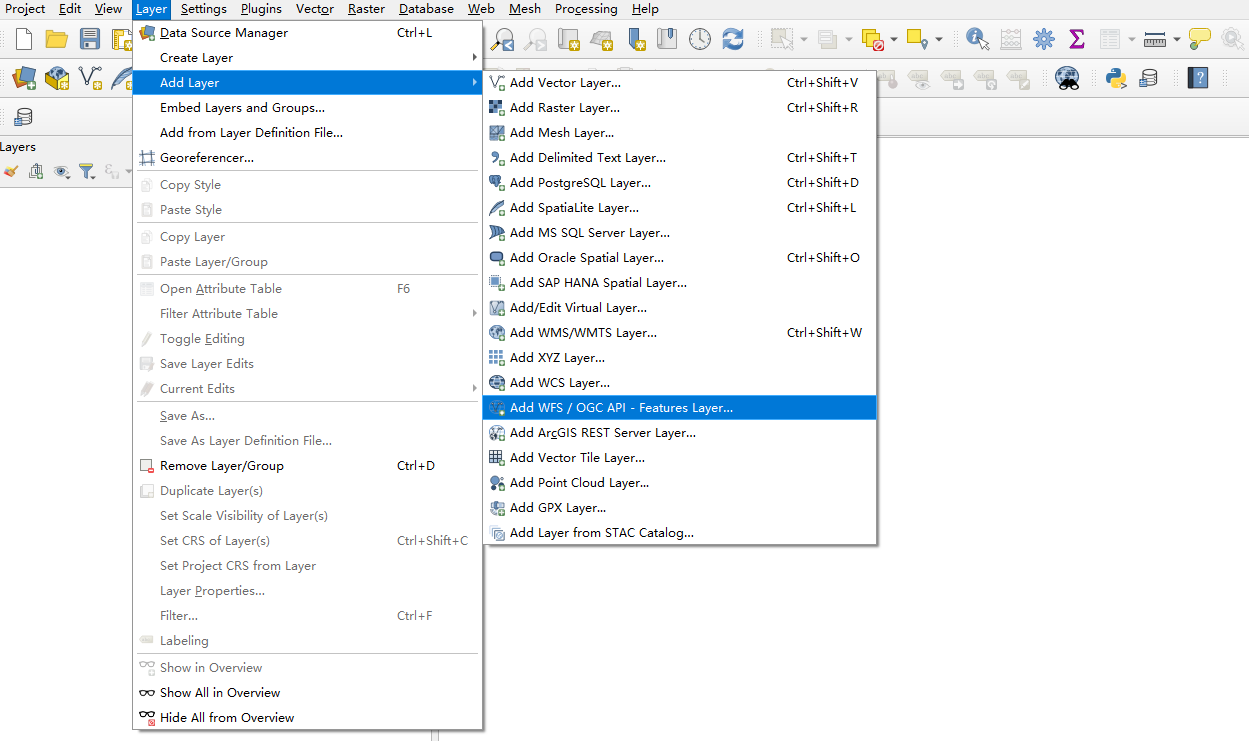
Task: Open DB Manager icon under the toolbars
Action: point(23,117)
